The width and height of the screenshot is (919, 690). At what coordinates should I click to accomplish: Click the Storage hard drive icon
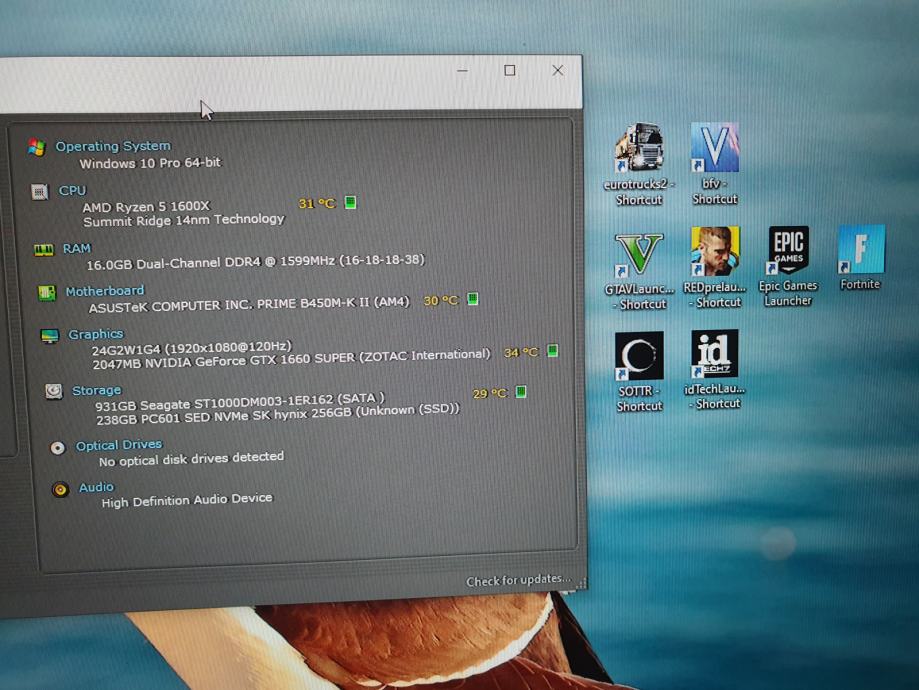54,391
